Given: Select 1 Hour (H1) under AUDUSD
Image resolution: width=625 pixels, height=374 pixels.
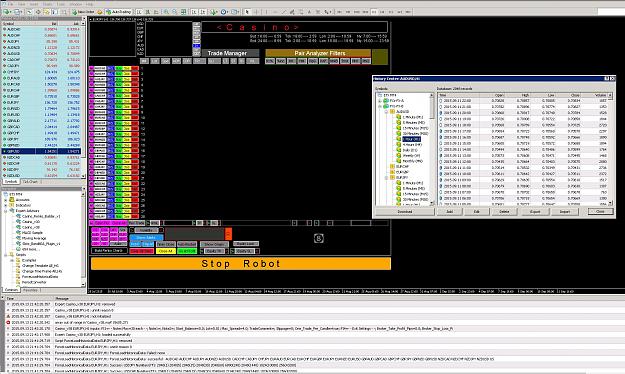Looking at the screenshot, I should [411, 139].
